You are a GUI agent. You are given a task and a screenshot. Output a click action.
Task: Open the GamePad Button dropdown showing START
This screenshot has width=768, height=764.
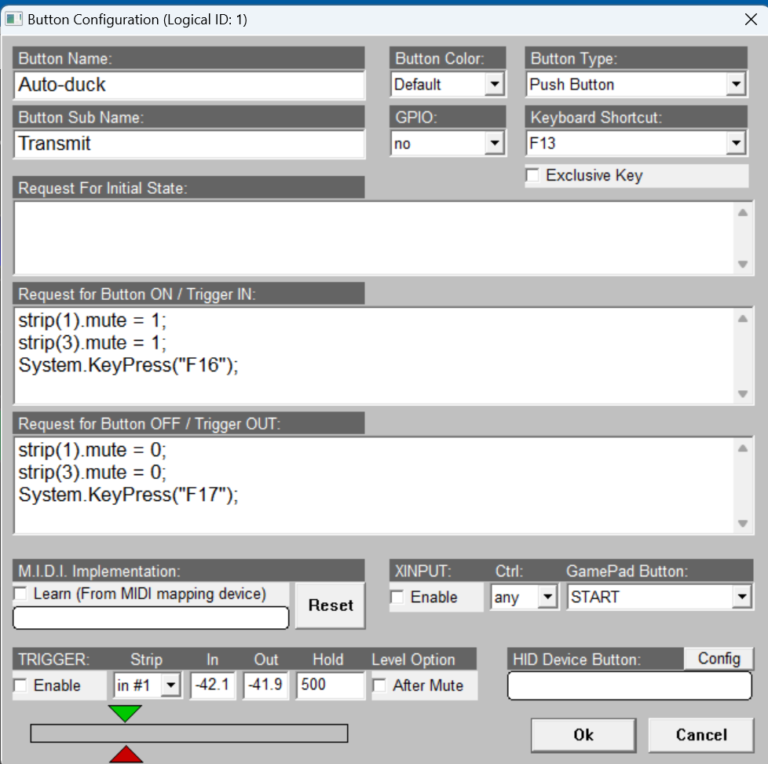[742, 597]
